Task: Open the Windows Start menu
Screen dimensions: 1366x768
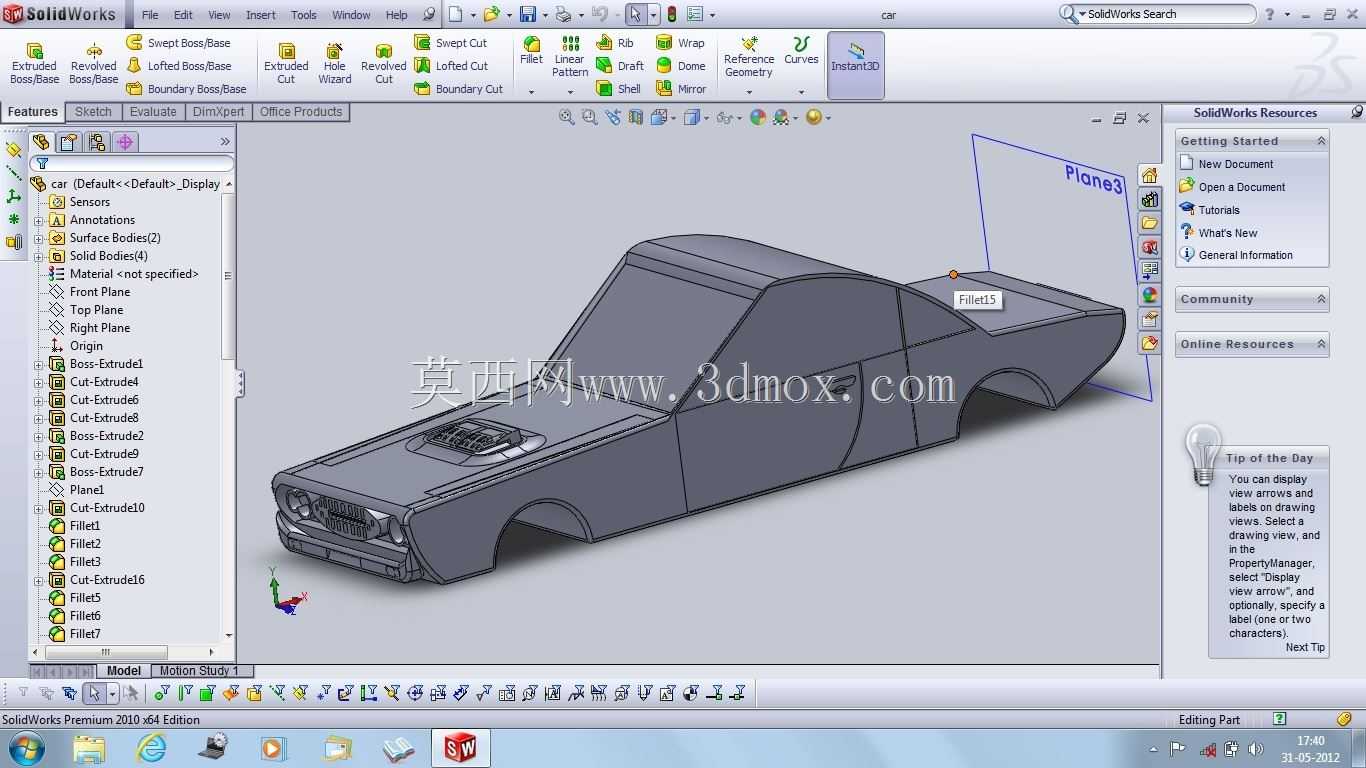Action: (x=26, y=747)
